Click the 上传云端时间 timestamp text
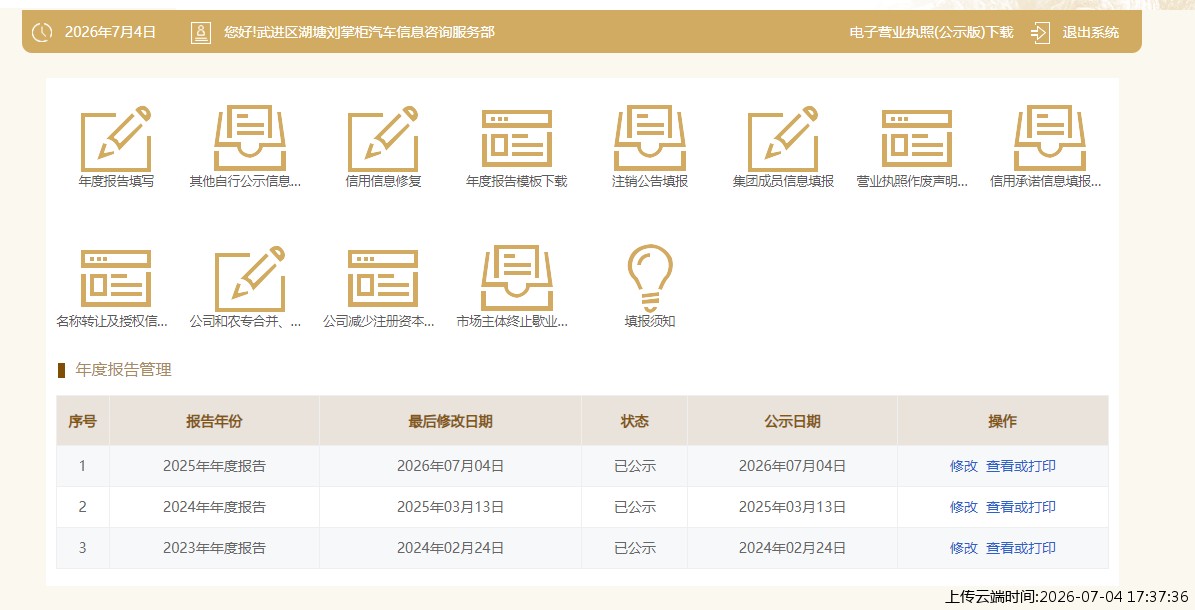 tap(1067, 596)
